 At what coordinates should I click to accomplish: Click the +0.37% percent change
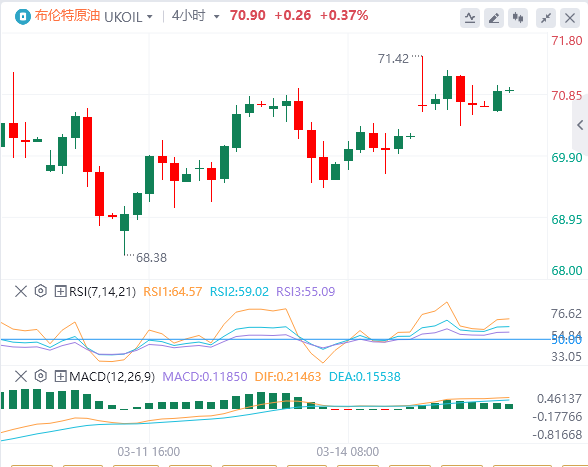tap(344, 15)
